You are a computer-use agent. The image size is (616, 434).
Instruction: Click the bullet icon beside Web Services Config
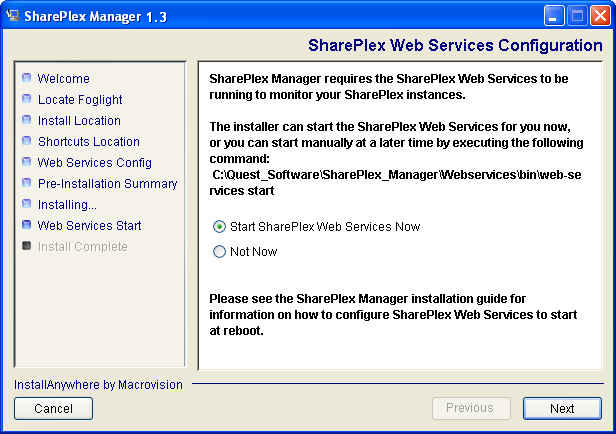(26, 161)
